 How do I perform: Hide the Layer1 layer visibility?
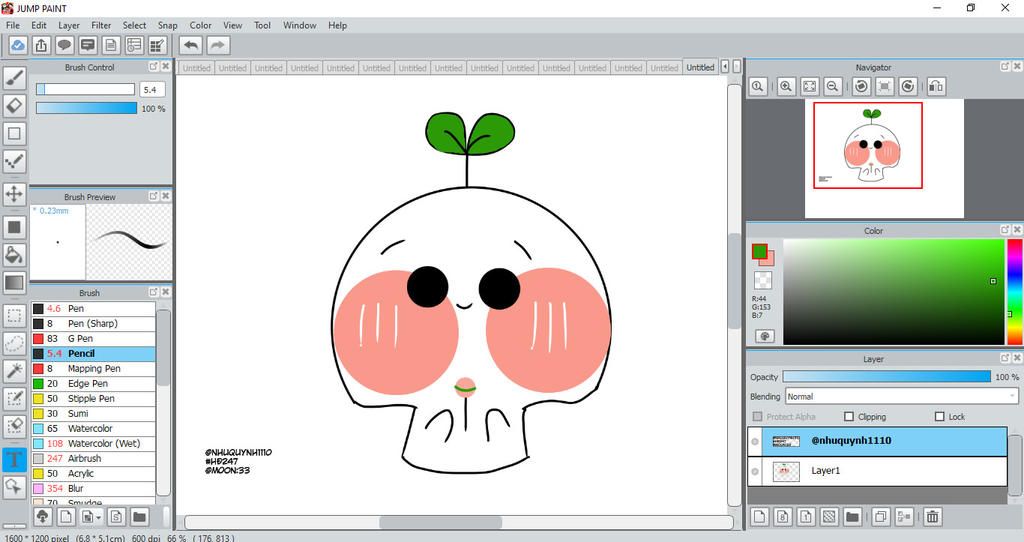[x=755, y=471]
